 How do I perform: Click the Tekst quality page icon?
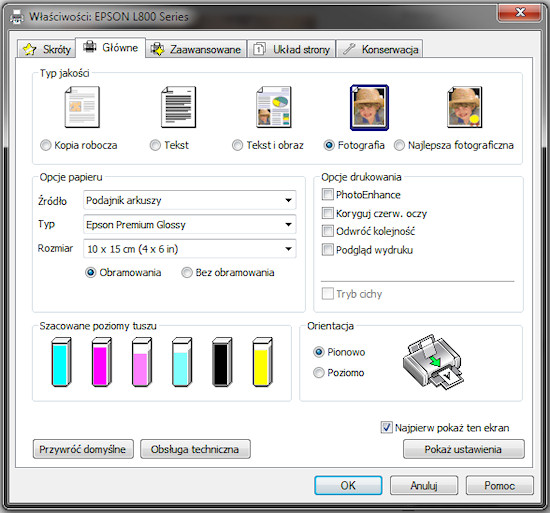178,107
